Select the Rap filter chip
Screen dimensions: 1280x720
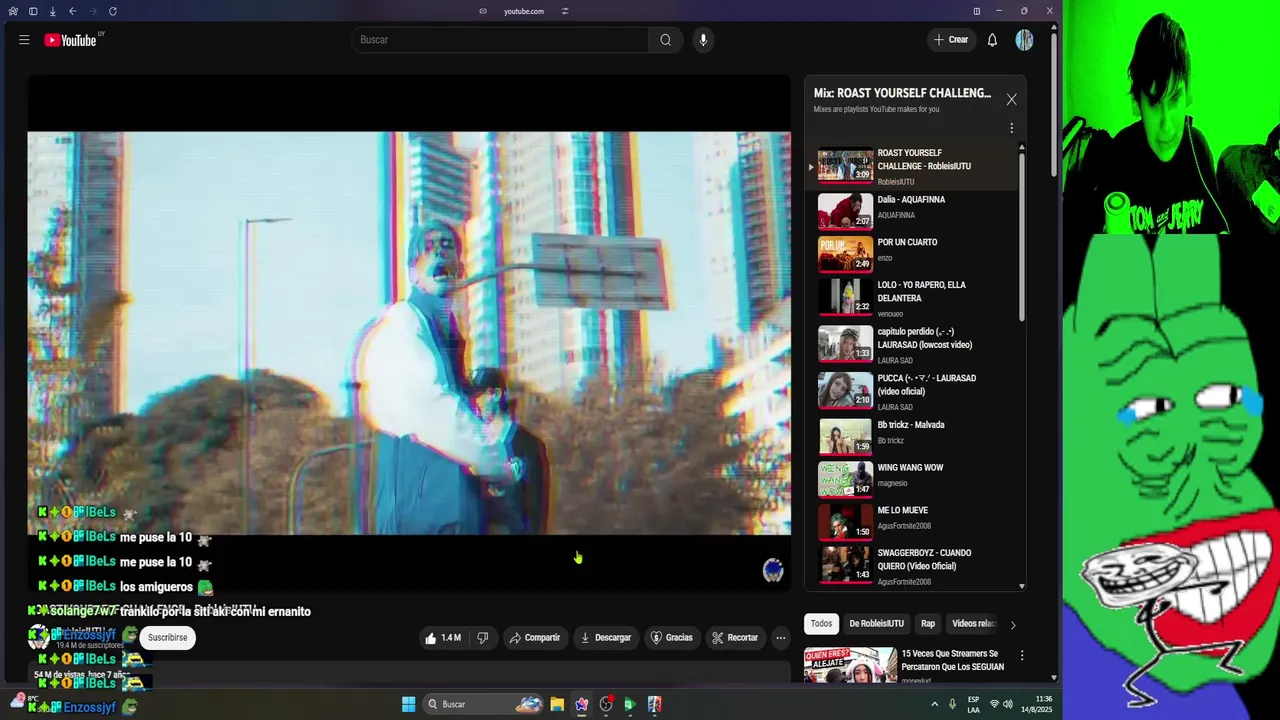click(928, 624)
